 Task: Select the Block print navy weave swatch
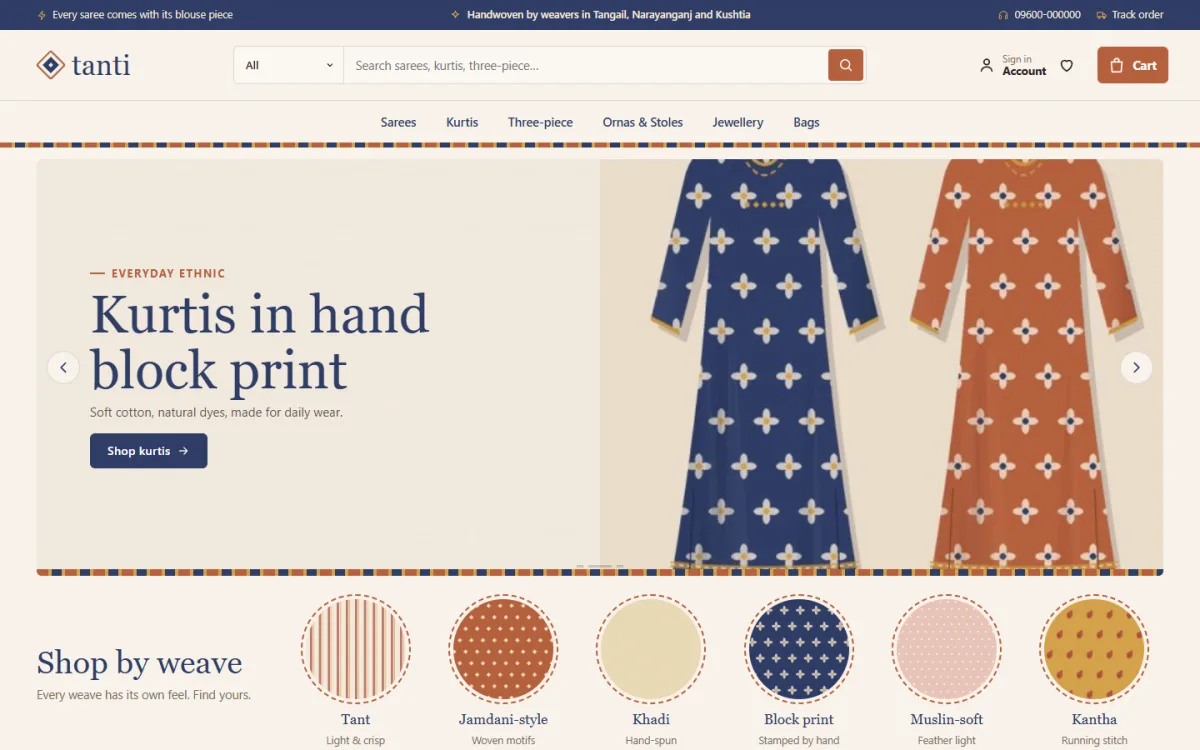(799, 649)
